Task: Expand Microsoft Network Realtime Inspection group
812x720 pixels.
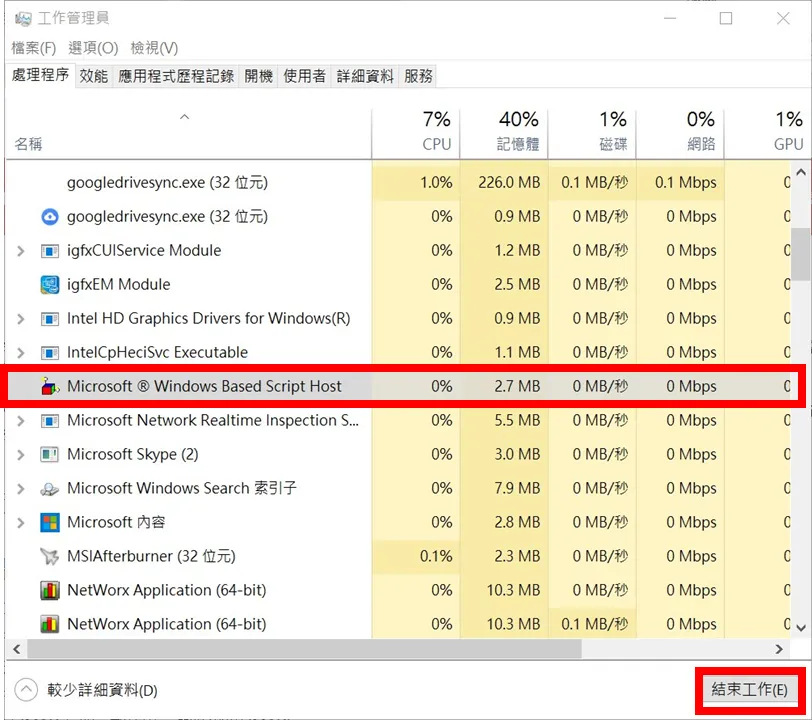Action: point(21,421)
